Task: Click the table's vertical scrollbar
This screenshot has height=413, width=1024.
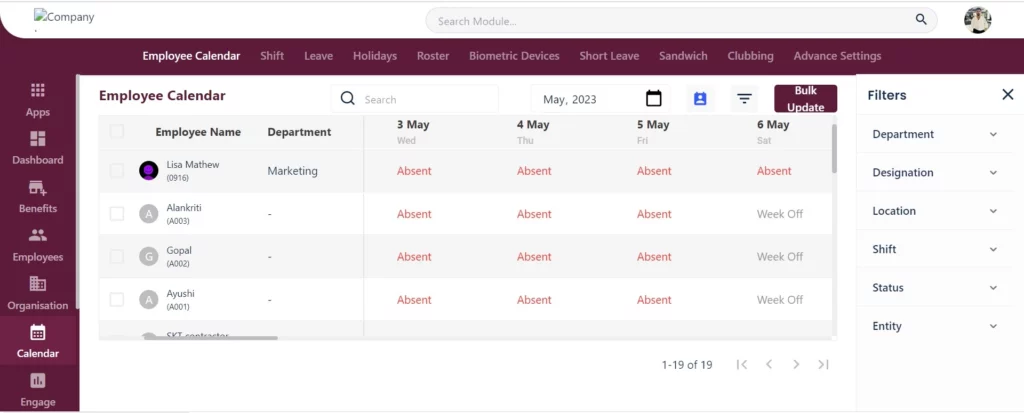Action: point(834,148)
